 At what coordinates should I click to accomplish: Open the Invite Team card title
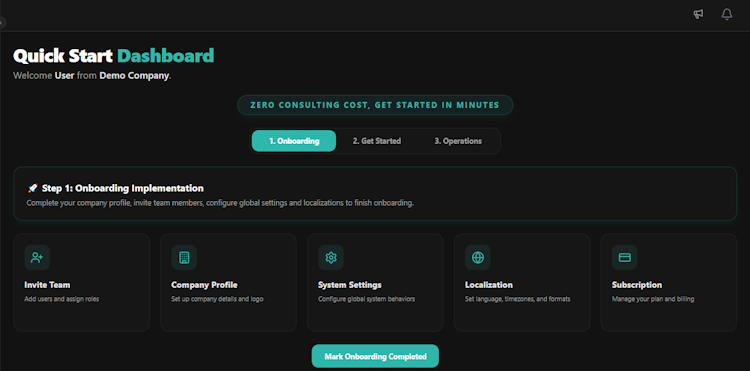pos(47,285)
